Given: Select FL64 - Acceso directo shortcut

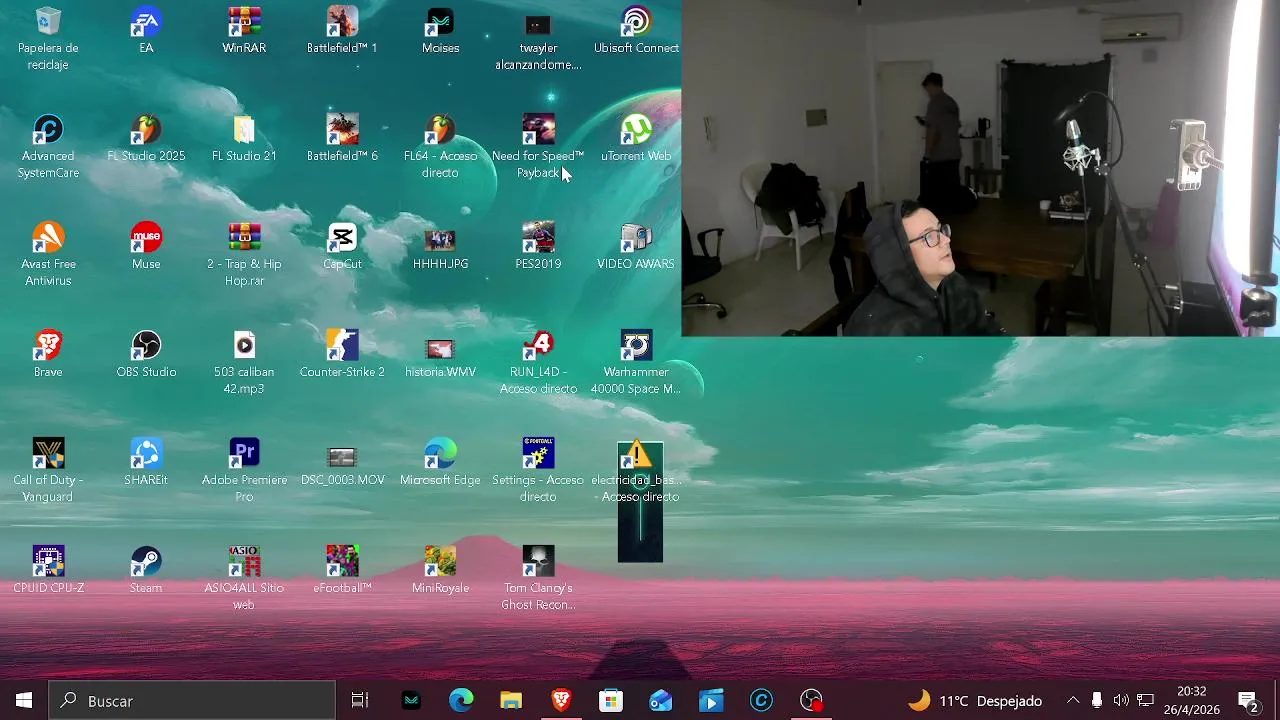Looking at the screenshot, I should 440,146.
